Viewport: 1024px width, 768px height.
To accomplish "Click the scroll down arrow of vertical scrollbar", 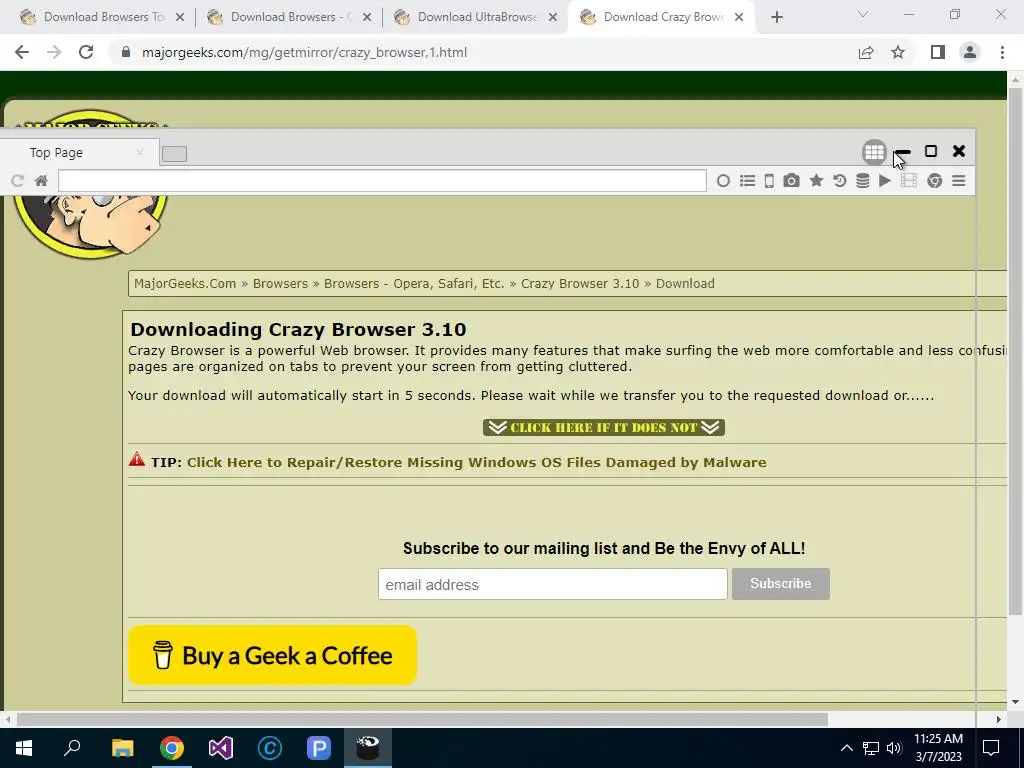I will 1015,703.
